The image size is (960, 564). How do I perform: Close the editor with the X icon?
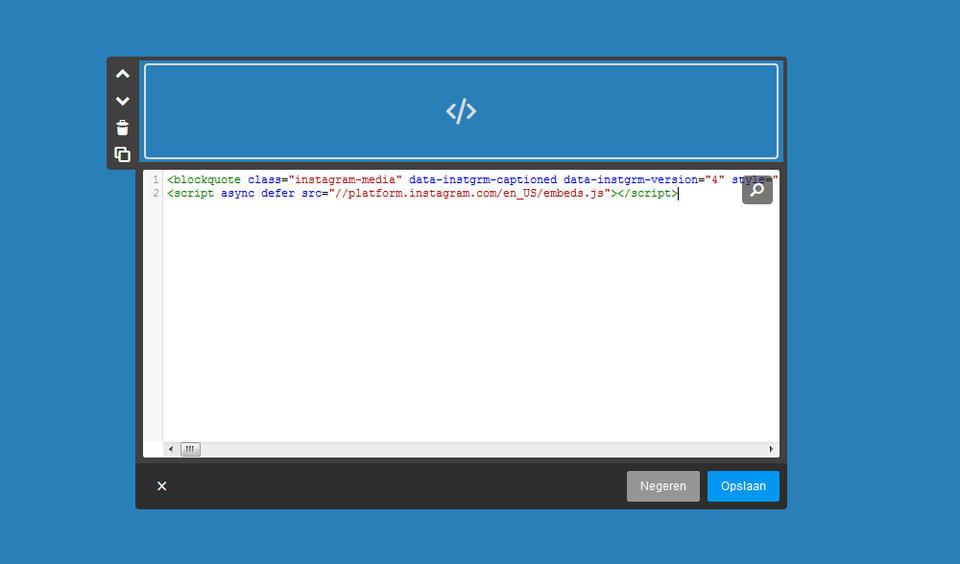tap(162, 486)
